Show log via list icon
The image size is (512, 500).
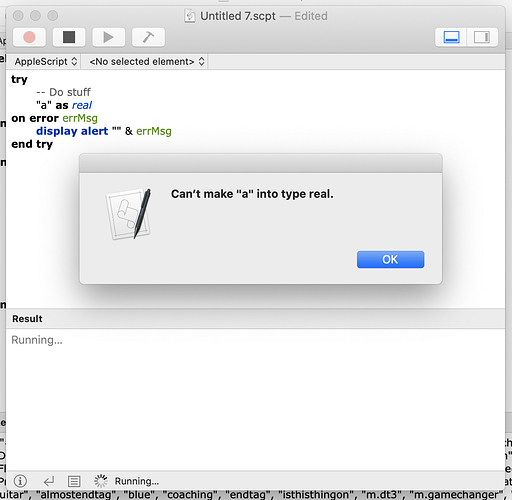pos(74,481)
